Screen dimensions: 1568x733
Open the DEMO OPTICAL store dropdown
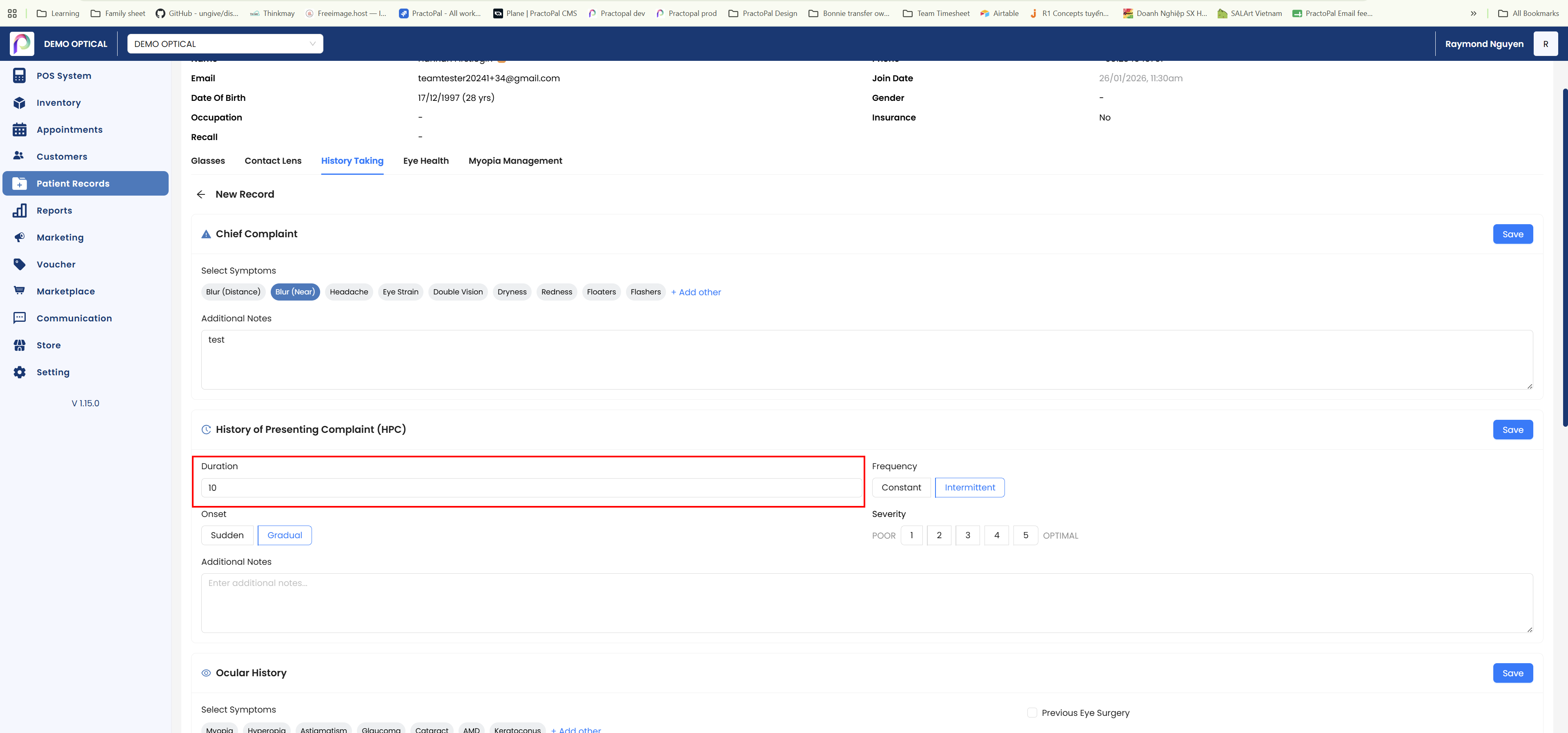225,44
